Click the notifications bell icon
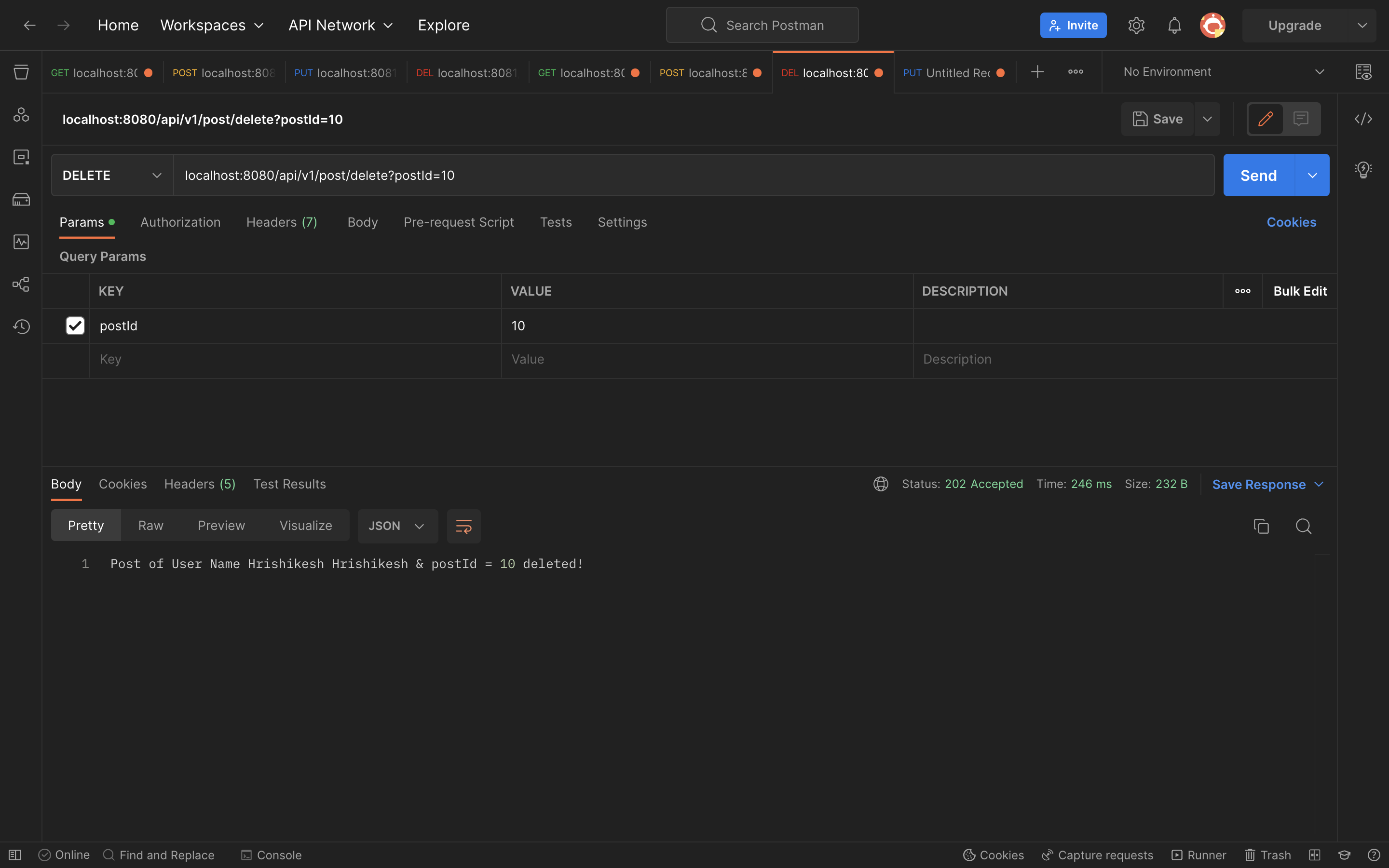The height and width of the screenshot is (868, 1389). click(x=1174, y=25)
